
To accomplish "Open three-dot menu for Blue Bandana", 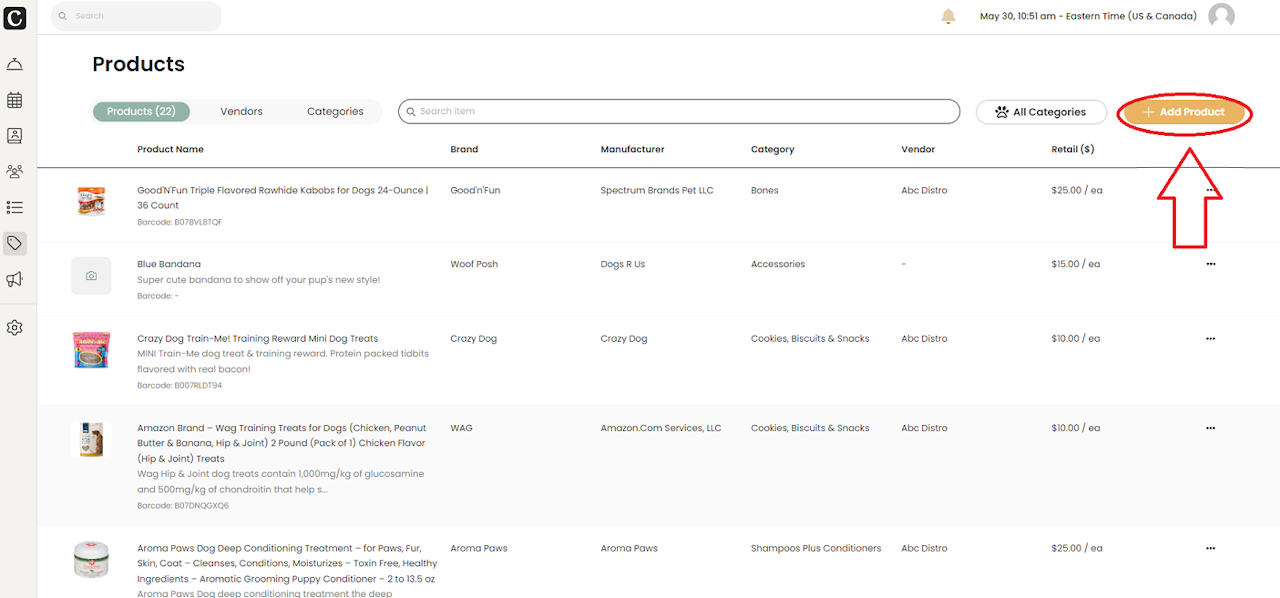I will 1210,264.
